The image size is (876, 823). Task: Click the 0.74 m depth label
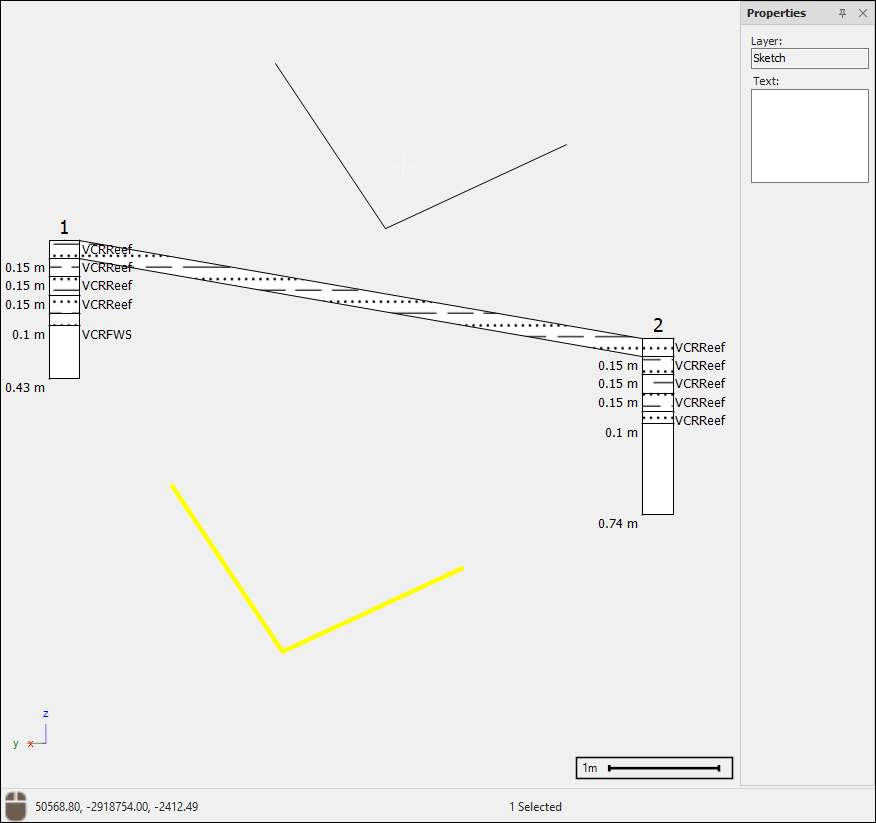[618, 523]
